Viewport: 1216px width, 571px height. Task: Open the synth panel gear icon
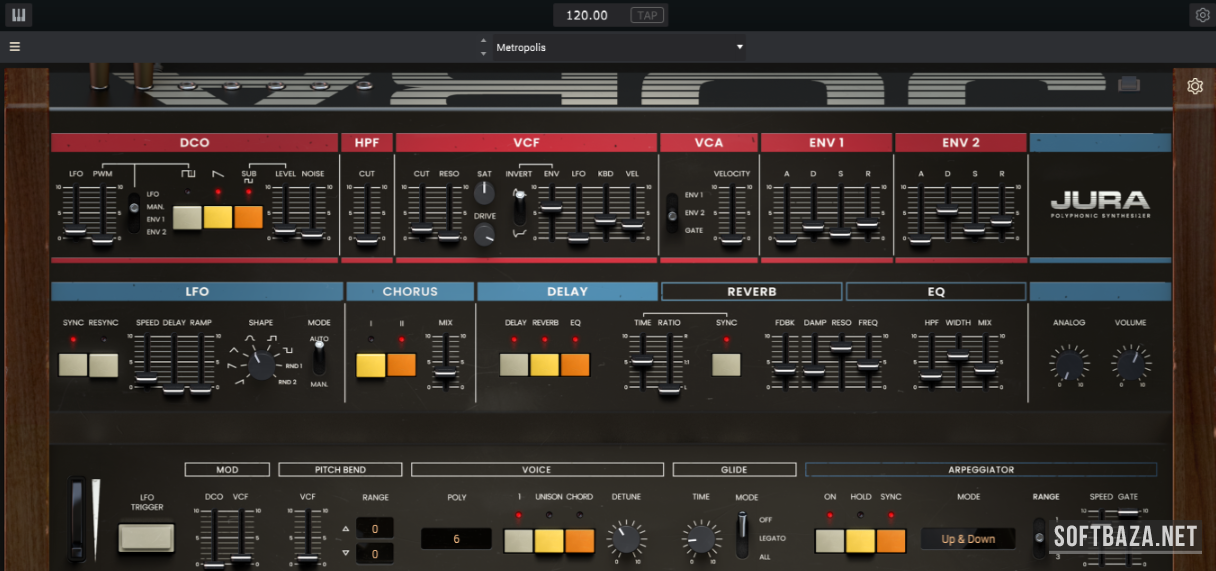tap(1194, 86)
